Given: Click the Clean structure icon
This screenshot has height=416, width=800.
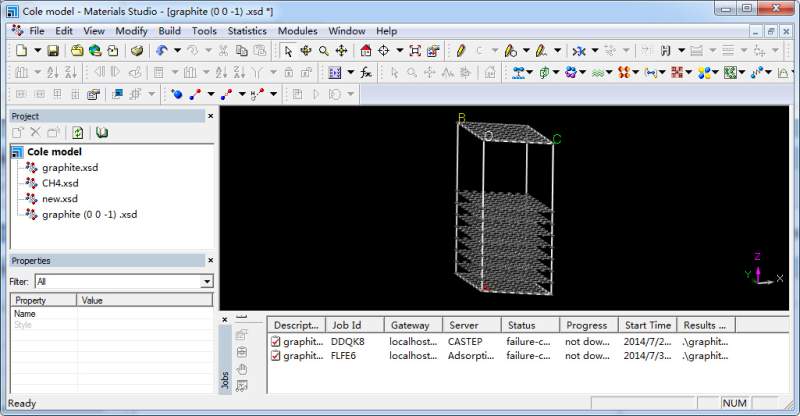Looking at the screenshot, I should [579, 51].
